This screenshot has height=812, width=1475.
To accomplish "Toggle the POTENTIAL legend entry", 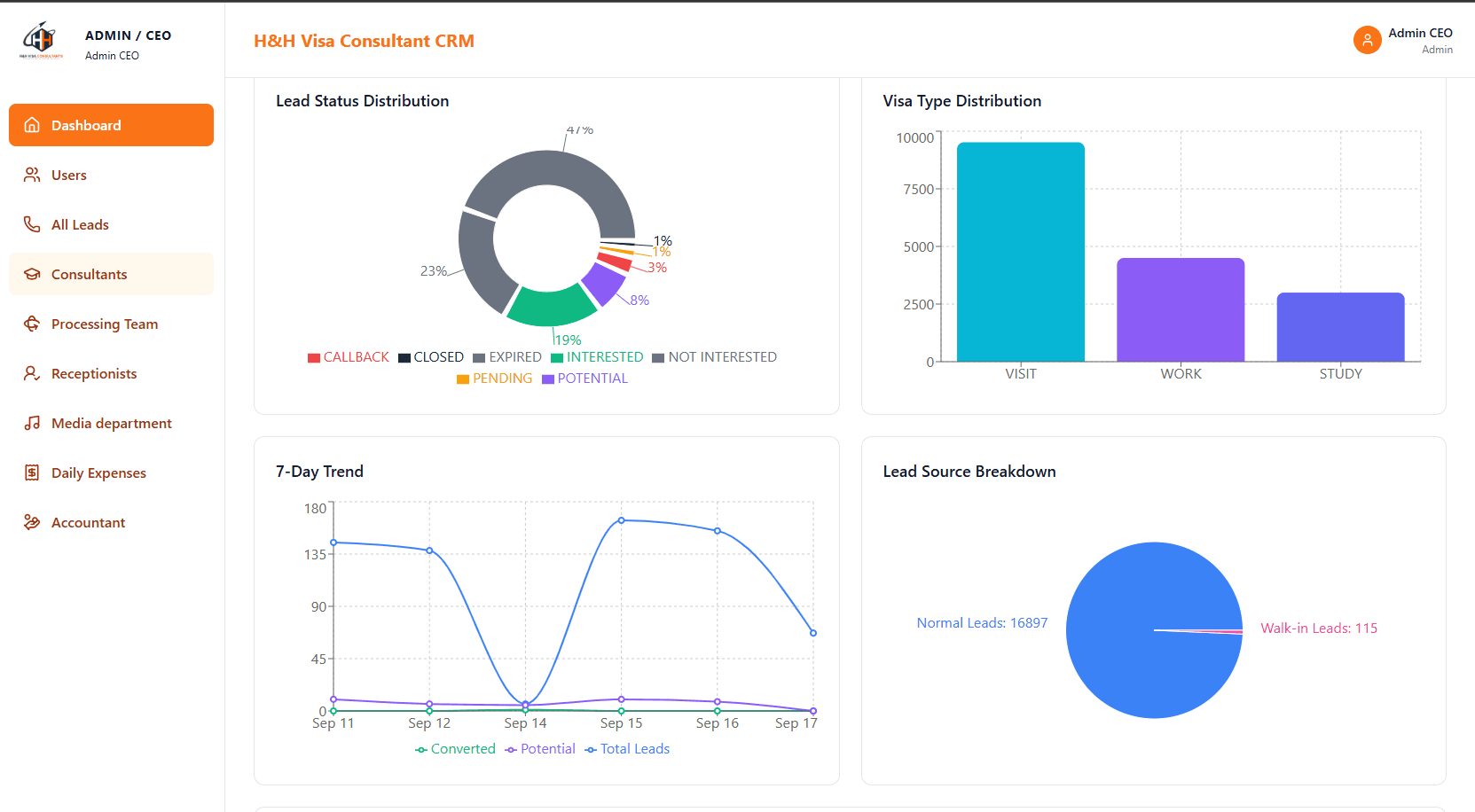I will click(x=585, y=379).
